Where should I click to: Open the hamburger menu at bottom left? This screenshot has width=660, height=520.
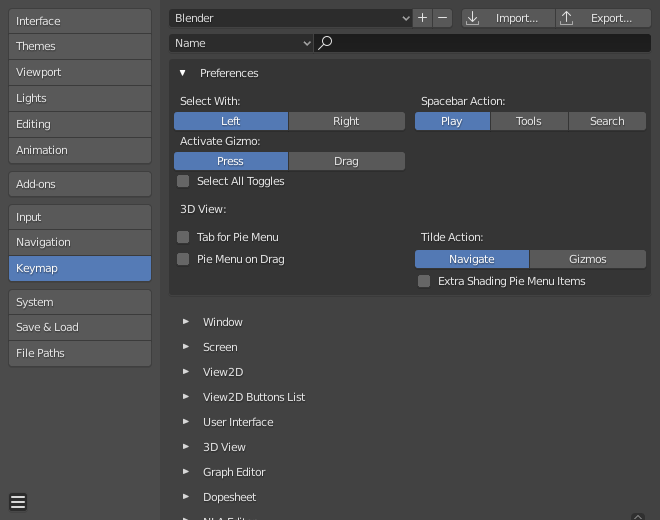18,502
